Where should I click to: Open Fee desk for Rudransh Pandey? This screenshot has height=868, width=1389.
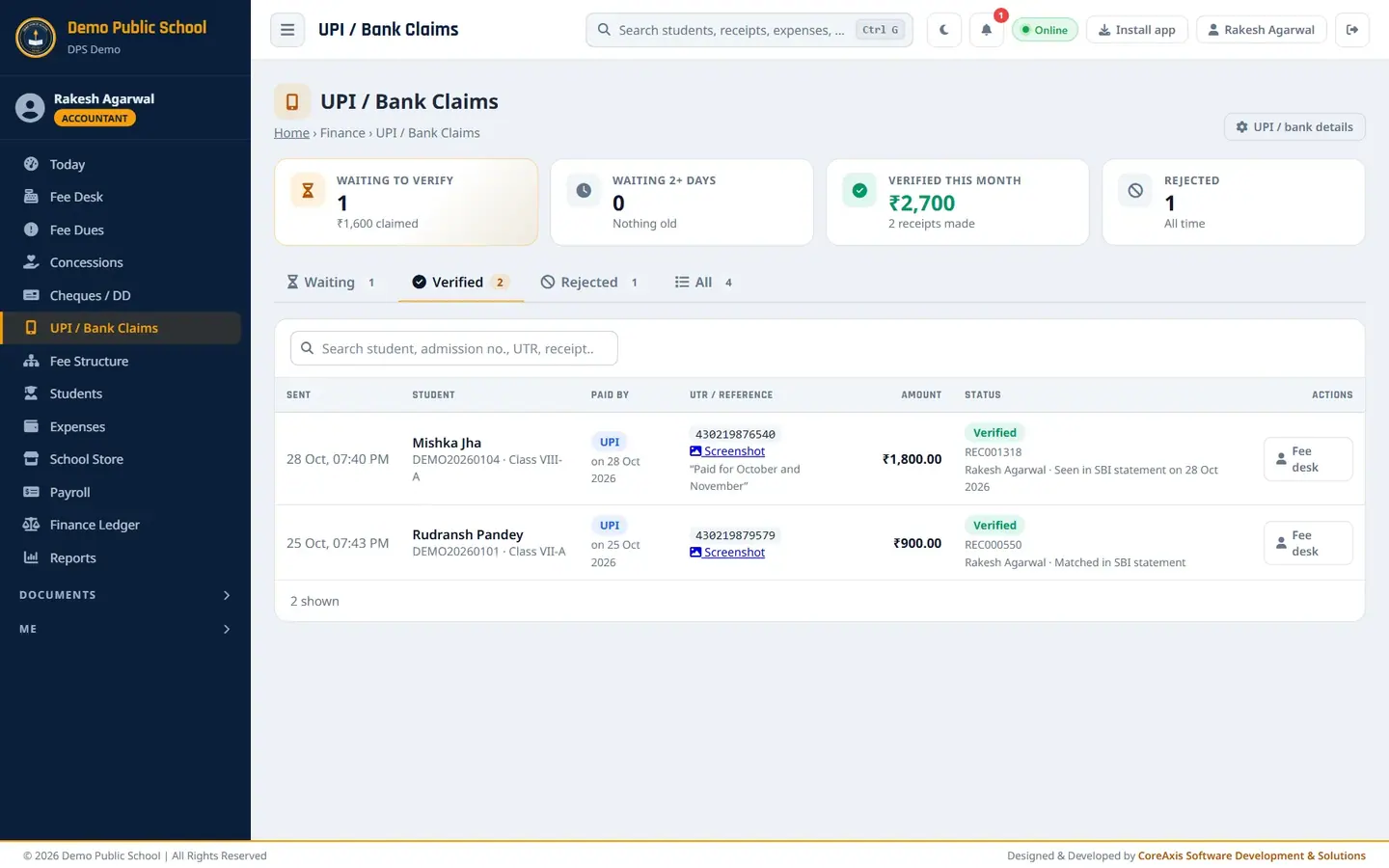click(x=1308, y=543)
